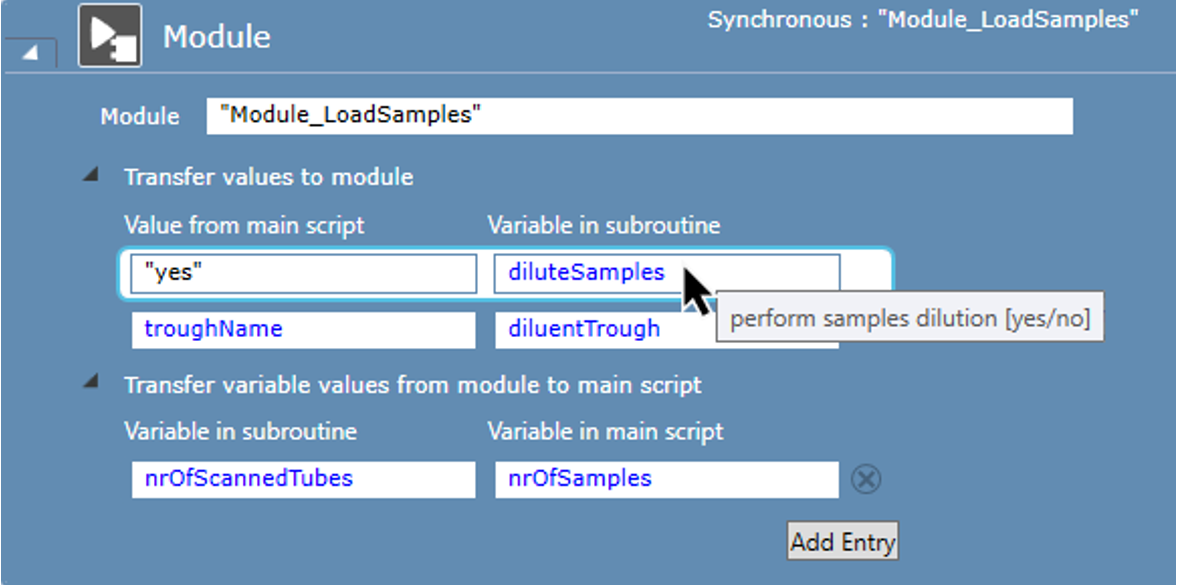This screenshot has height=585, width=1178.
Task: Click the large Module header title
Action: [216, 37]
